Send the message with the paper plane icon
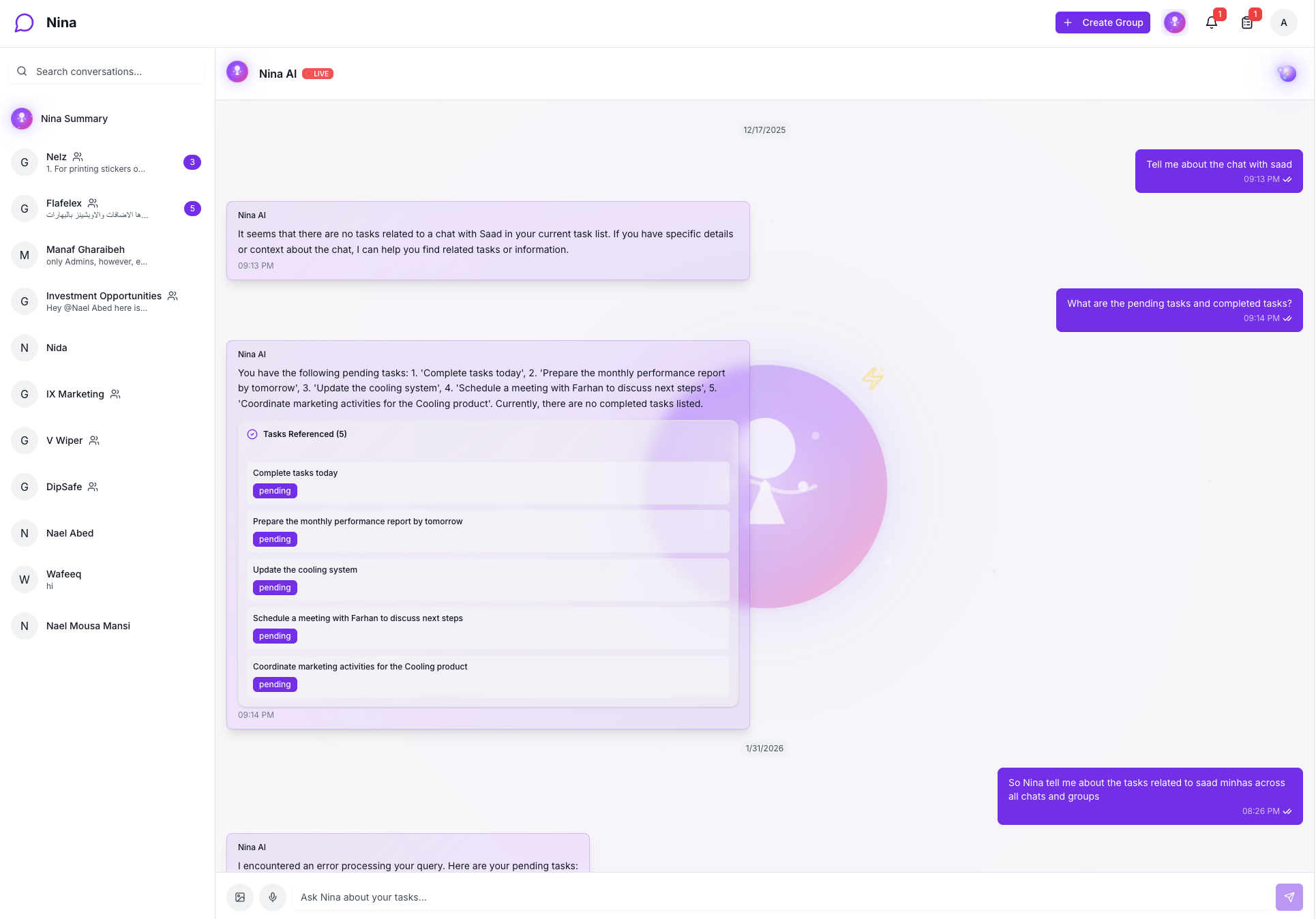This screenshot has height=919, width=1316. (1289, 897)
